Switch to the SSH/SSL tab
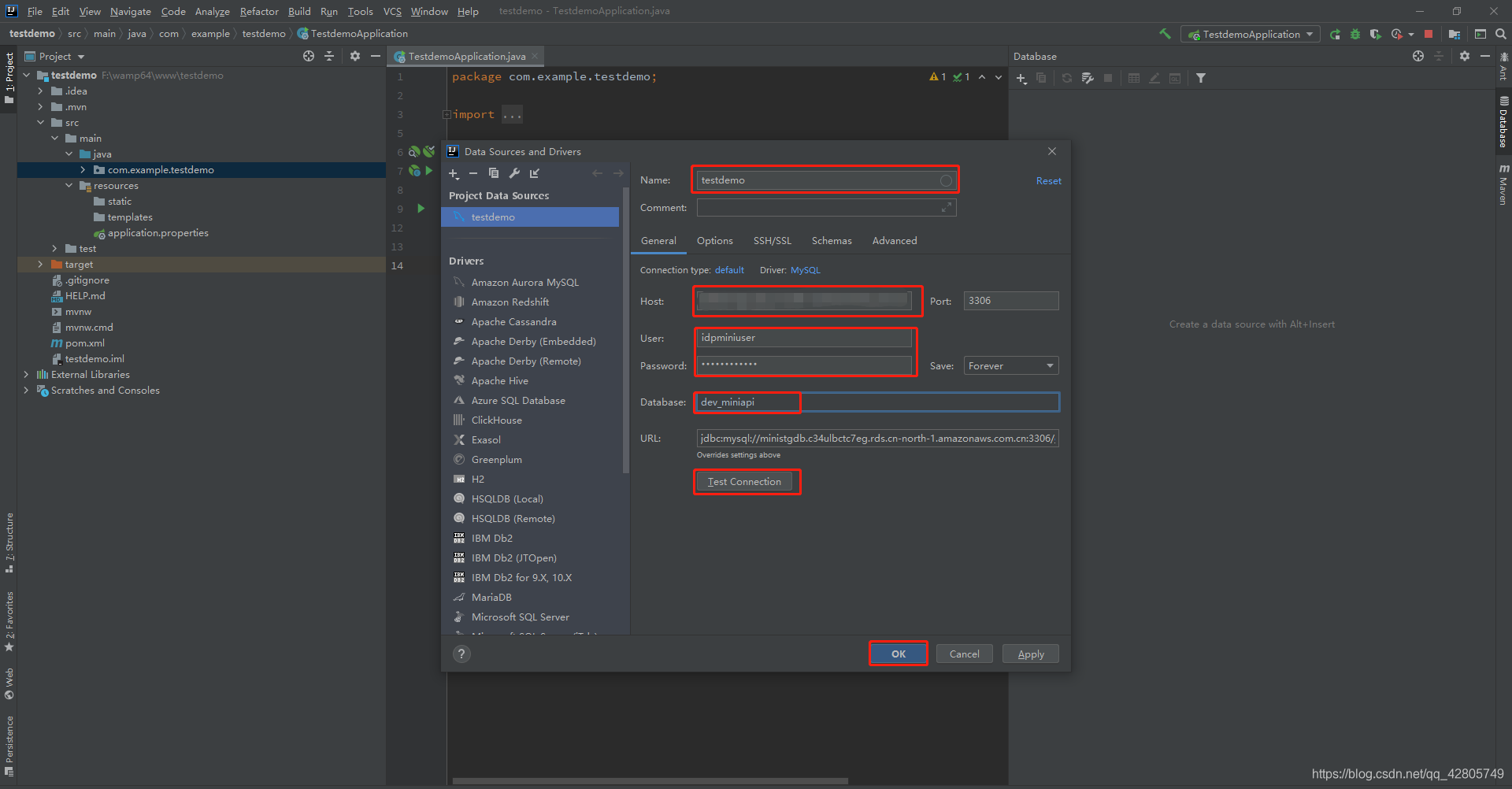1512x789 pixels. point(773,241)
